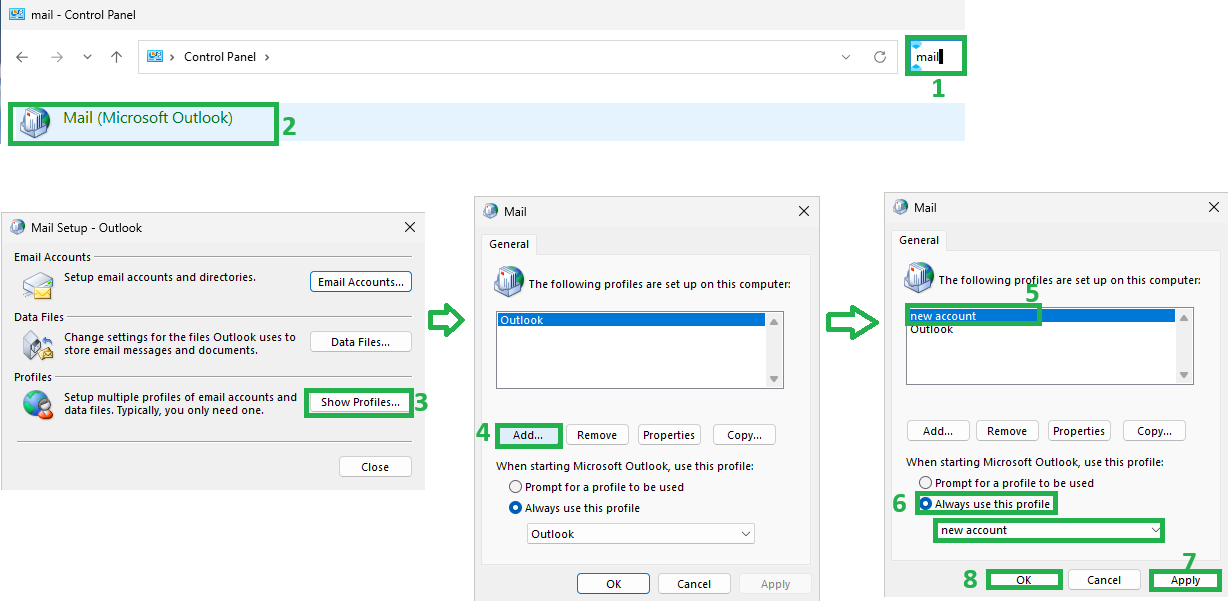1228x602 pixels.
Task: Click Cancel in the middle Mail dialog
Action: coord(694,584)
